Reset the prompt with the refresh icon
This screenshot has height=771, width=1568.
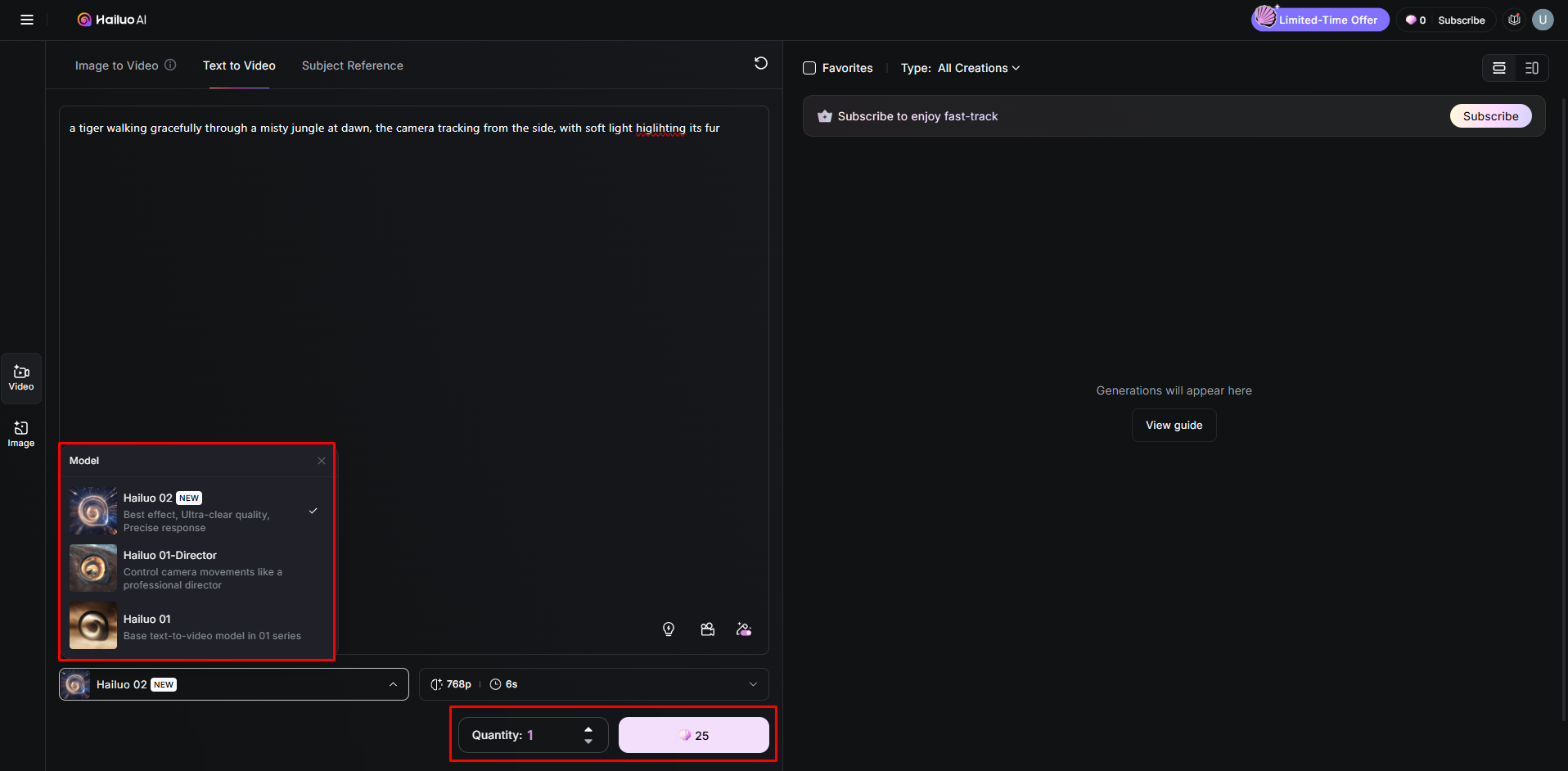tap(761, 63)
